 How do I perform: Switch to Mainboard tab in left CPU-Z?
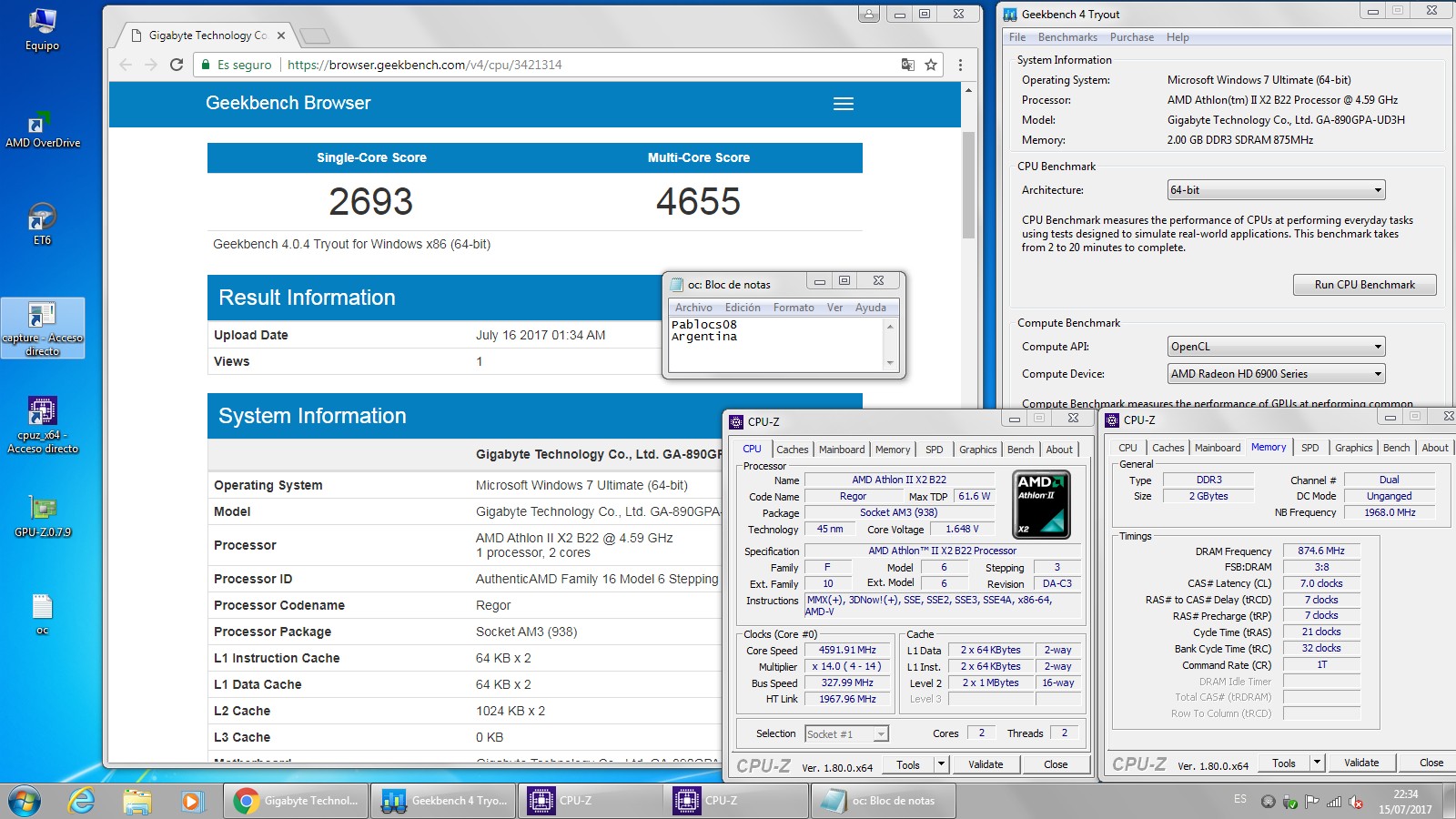tap(842, 450)
